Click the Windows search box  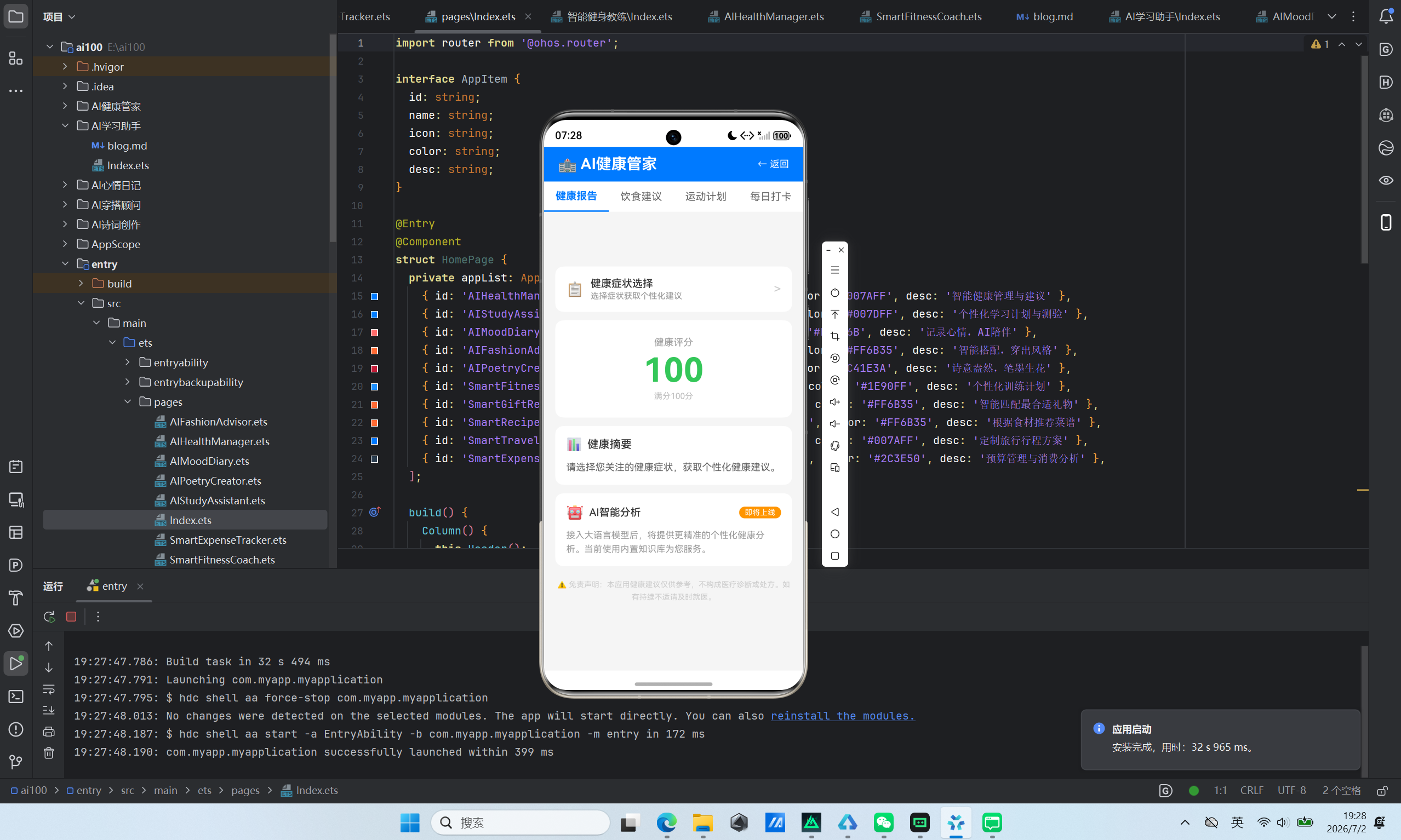click(520, 822)
